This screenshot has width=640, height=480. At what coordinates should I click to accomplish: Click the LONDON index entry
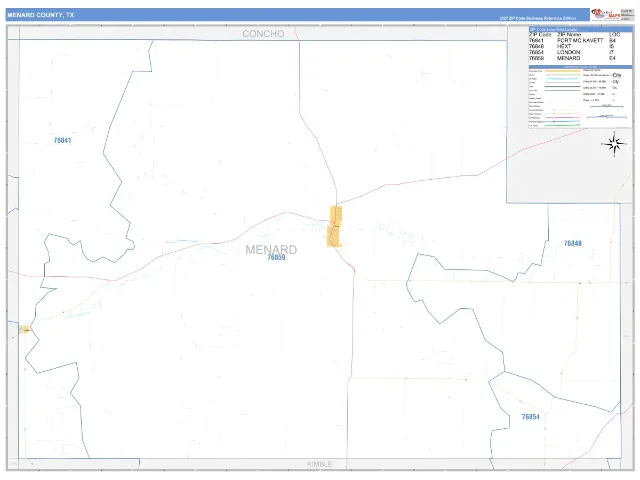(569, 52)
